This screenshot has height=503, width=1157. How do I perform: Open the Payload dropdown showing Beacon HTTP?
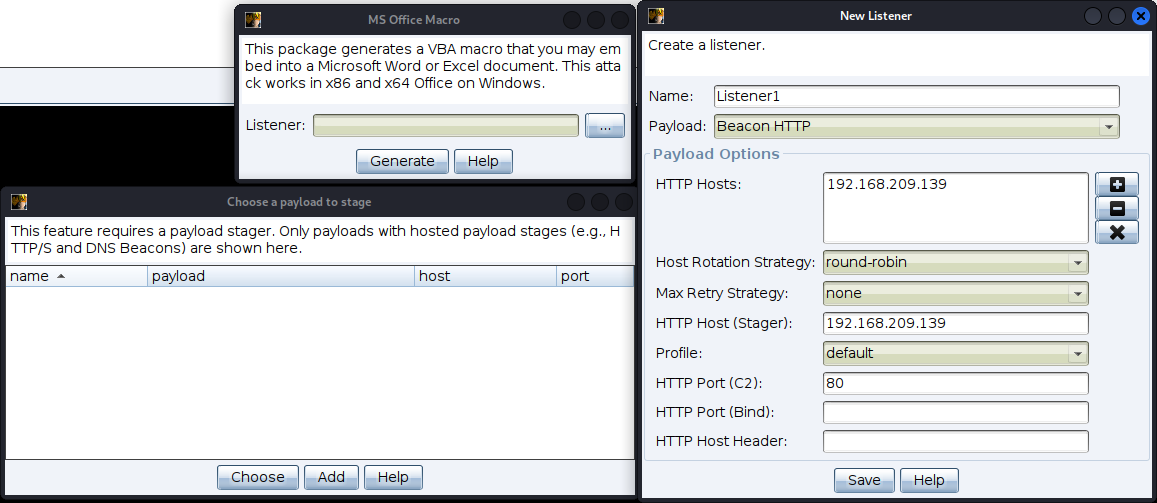pyautogui.click(x=917, y=127)
